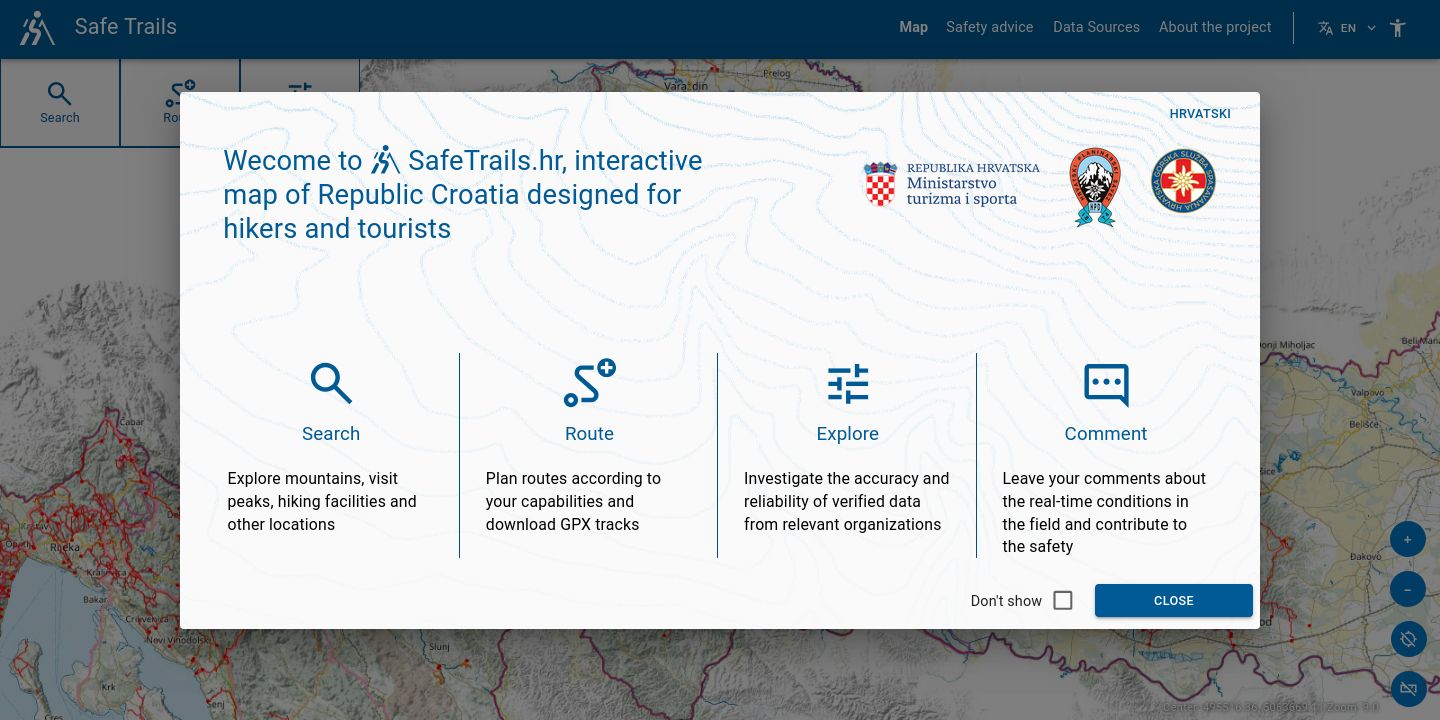Expand the EN language dropdown
Viewport: 1440px width, 720px height.
pyautogui.click(x=1371, y=28)
